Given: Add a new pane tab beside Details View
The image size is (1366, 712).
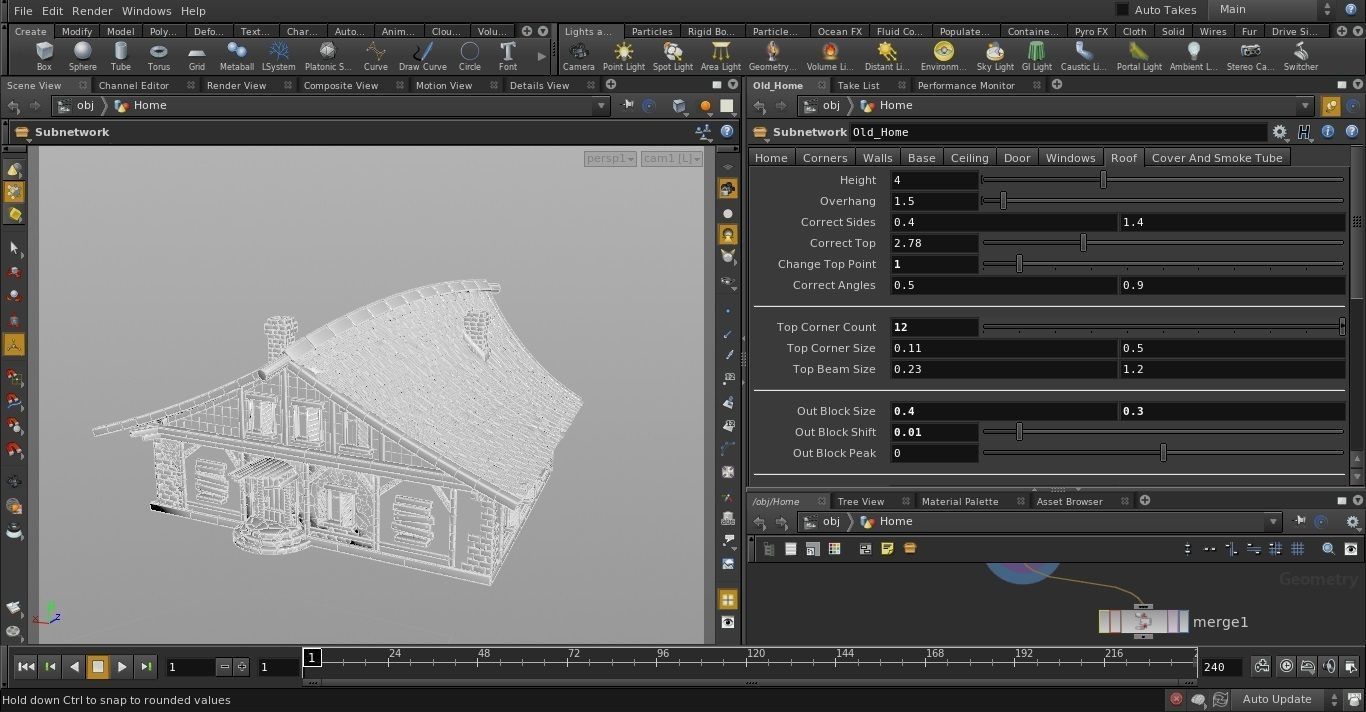Looking at the screenshot, I should point(612,86).
